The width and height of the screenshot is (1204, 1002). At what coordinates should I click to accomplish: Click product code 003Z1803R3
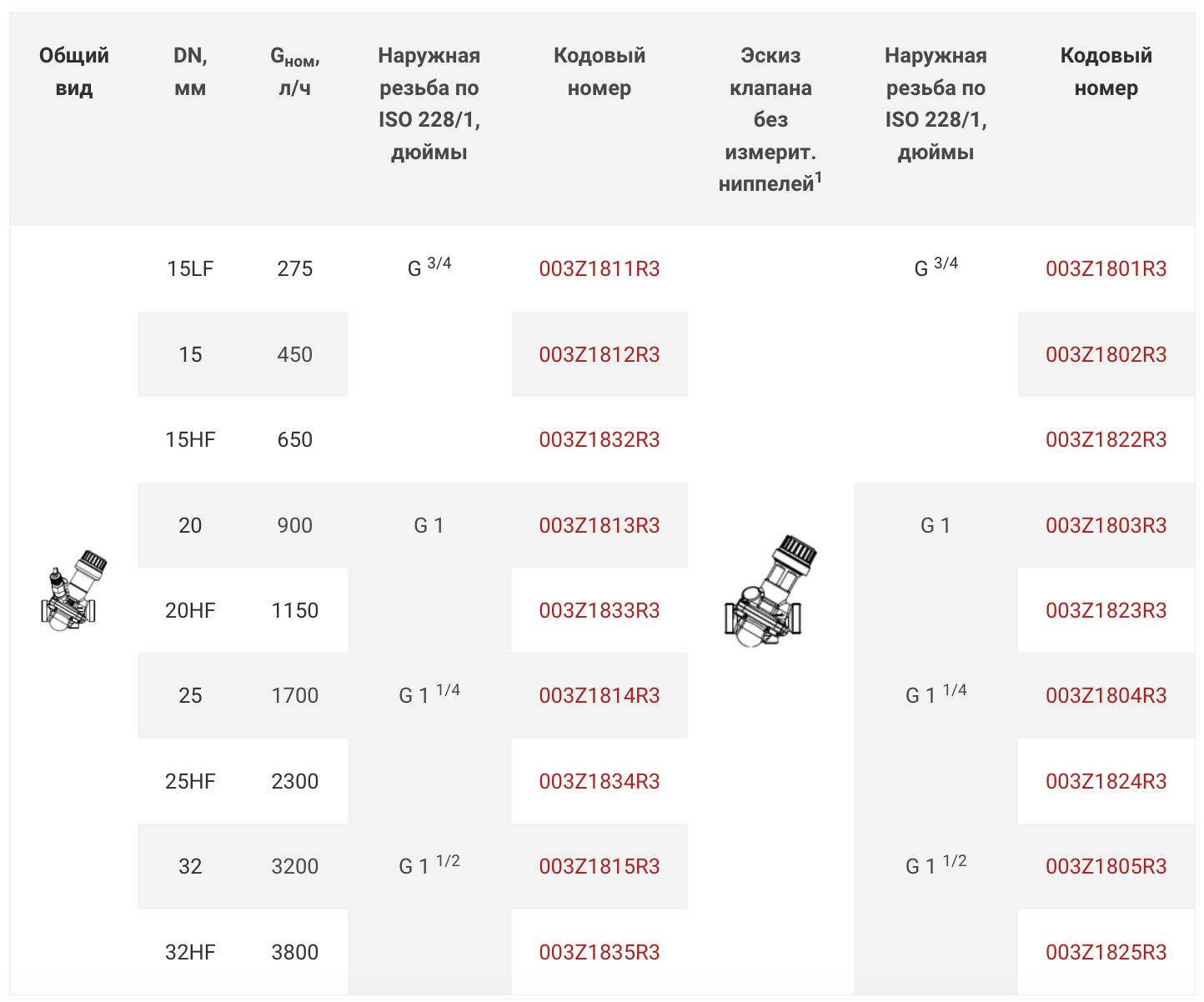point(1106,526)
